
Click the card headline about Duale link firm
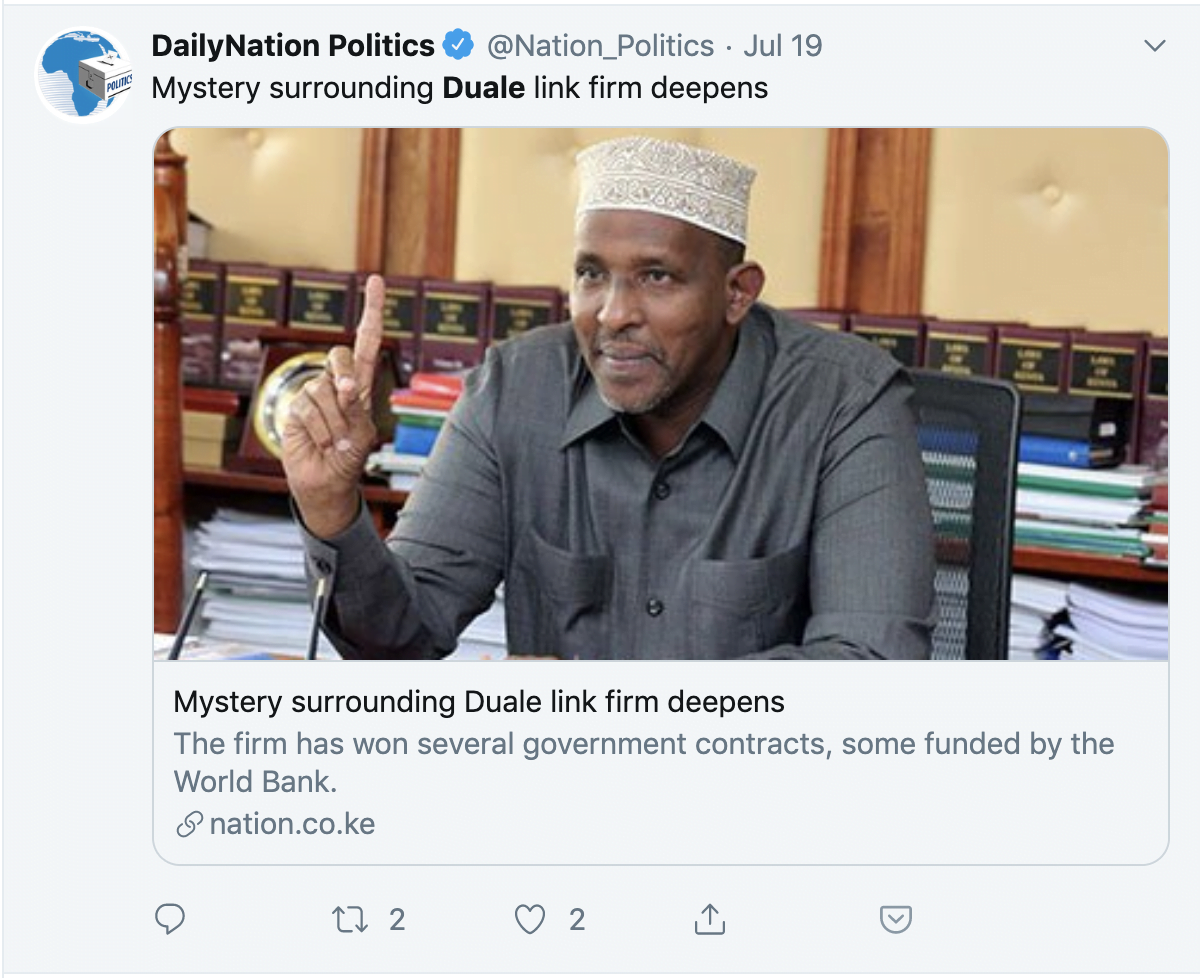[479, 702]
